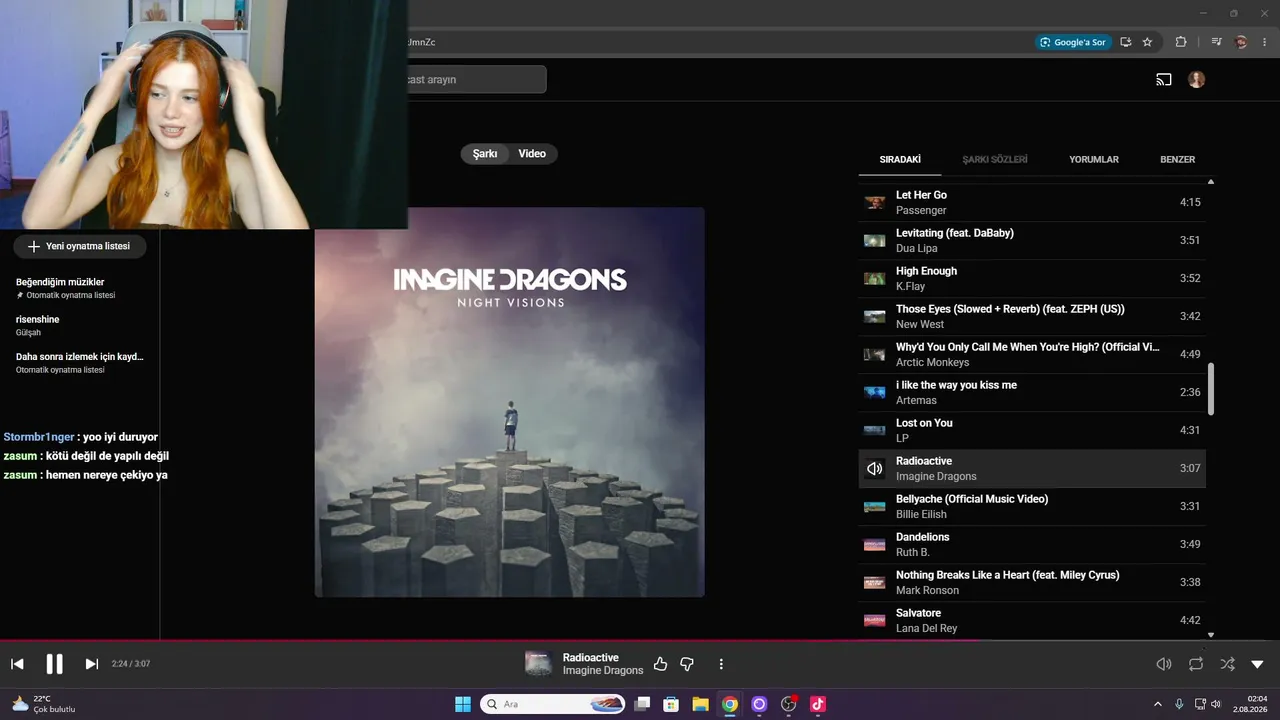Open the Chrome profile avatar
The height and width of the screenshot is (720, 1280).
1242,42
